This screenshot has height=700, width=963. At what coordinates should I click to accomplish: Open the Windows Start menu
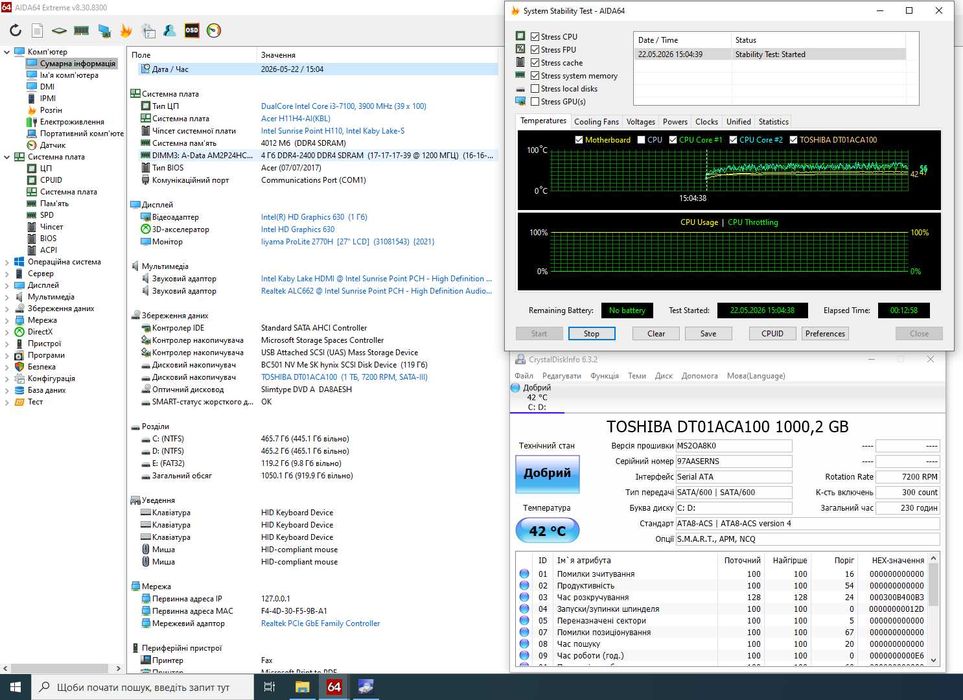click(15, 686)
